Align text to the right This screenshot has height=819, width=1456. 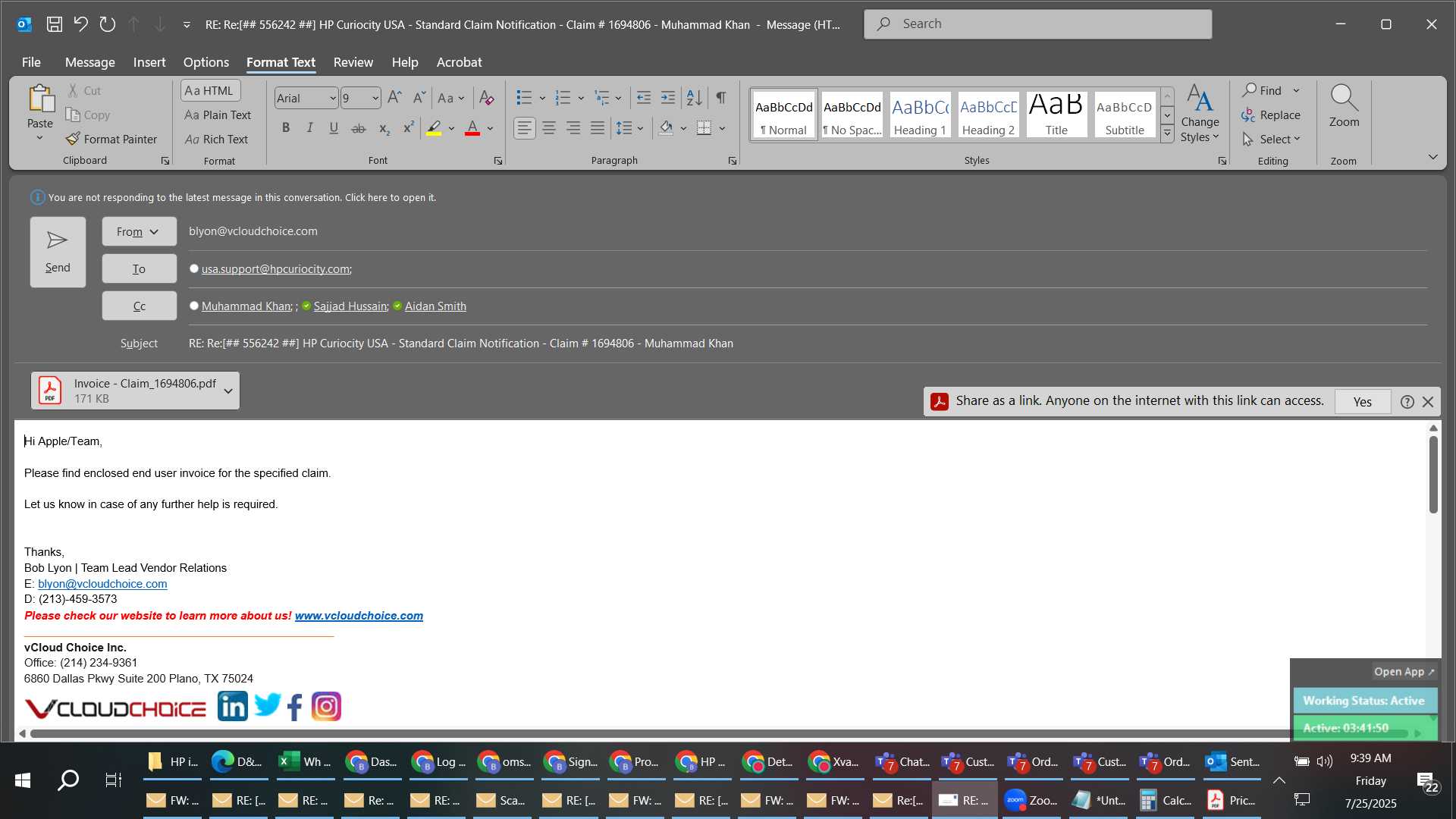(573, 128)
